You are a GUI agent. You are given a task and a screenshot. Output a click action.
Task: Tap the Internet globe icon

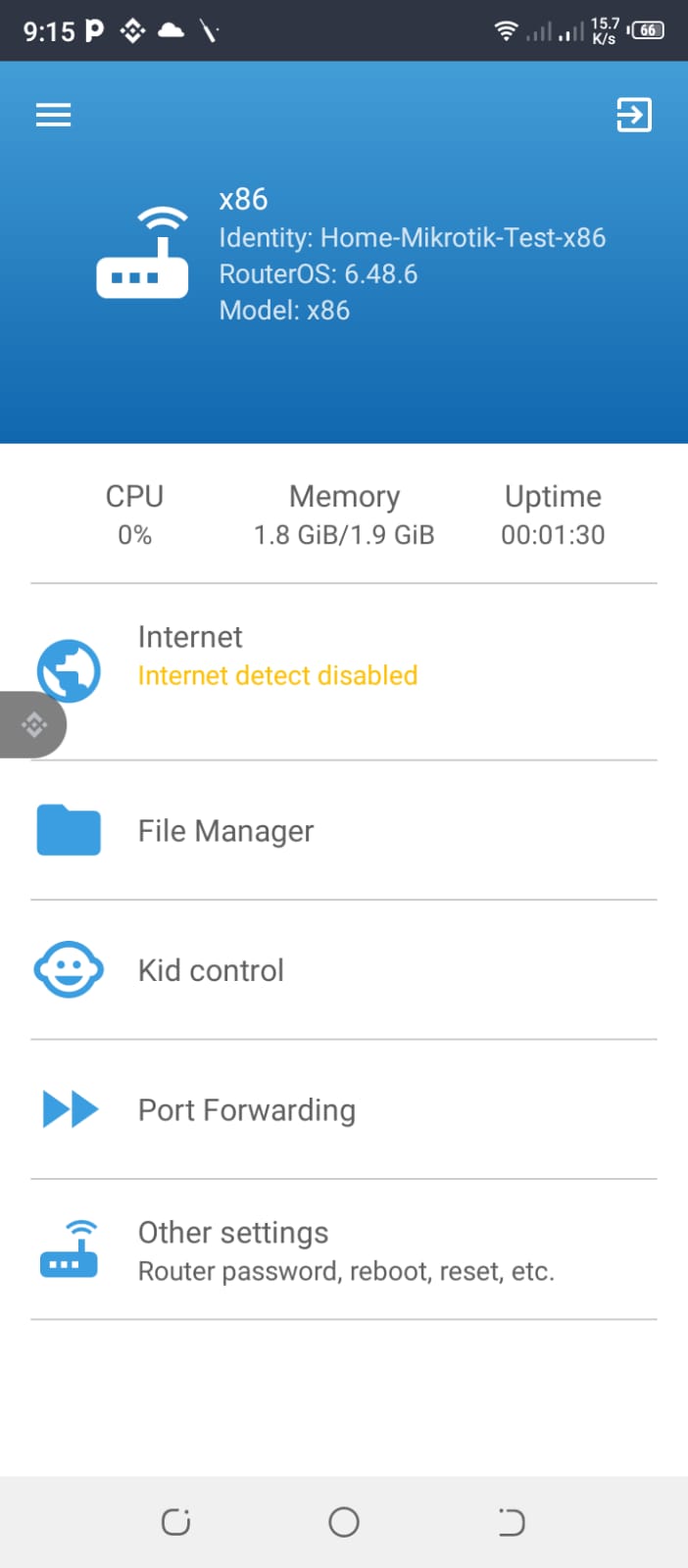click(69, 671)
